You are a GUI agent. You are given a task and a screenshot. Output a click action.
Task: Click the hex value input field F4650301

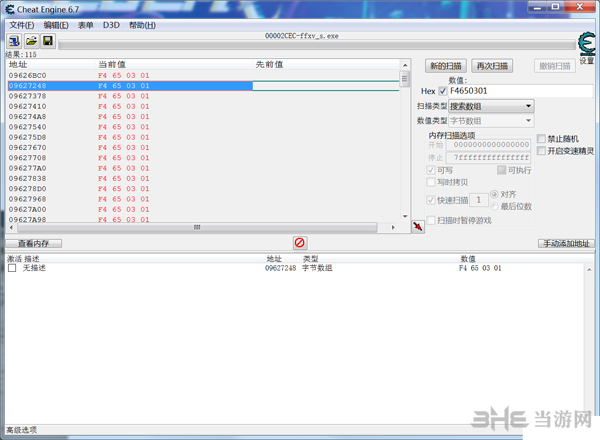pos(520,91)
